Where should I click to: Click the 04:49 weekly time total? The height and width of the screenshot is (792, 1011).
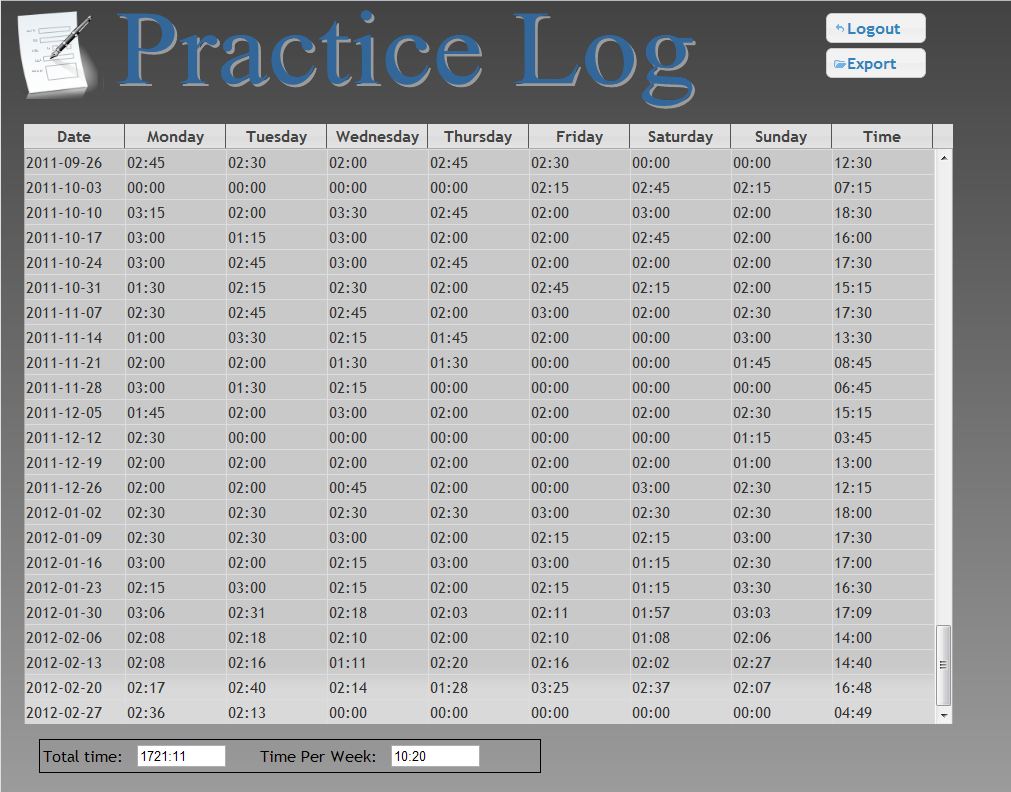point(853,713)
